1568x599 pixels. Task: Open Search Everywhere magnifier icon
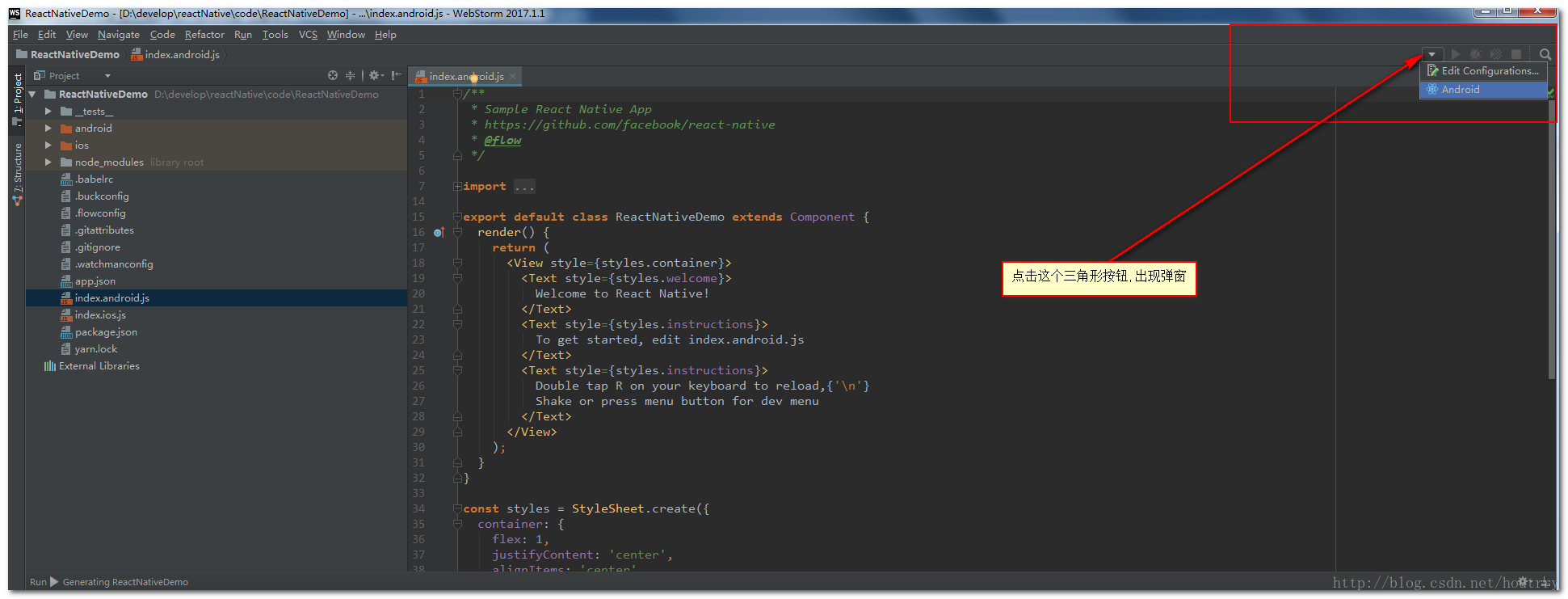(x=1545, y=54)
